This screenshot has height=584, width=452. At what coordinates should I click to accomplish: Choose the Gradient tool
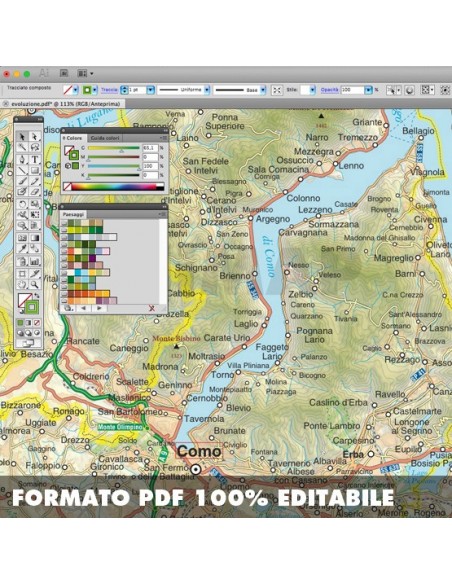pos(34,238)
